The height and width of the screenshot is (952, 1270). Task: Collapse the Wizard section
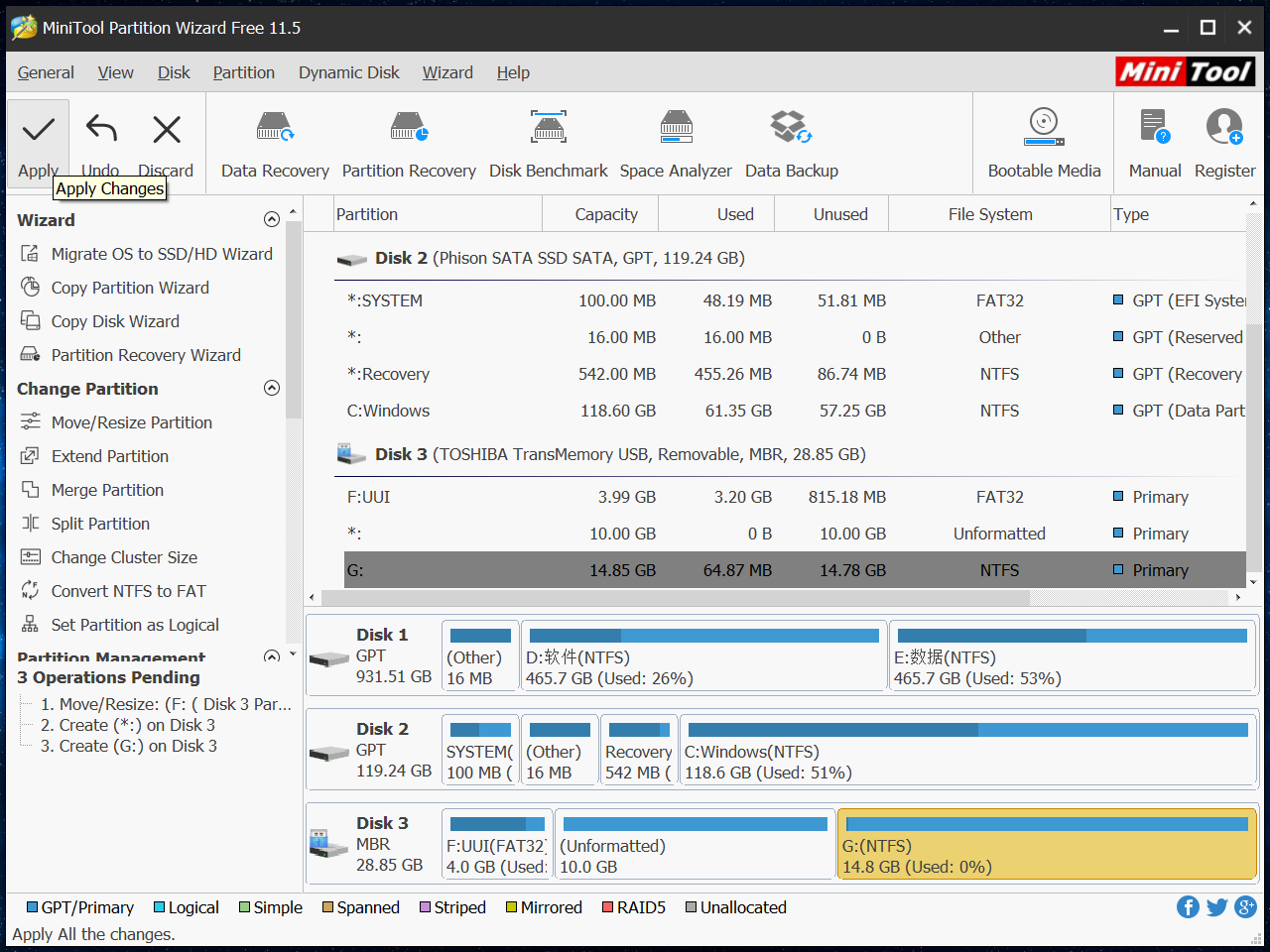pos(272,220)
